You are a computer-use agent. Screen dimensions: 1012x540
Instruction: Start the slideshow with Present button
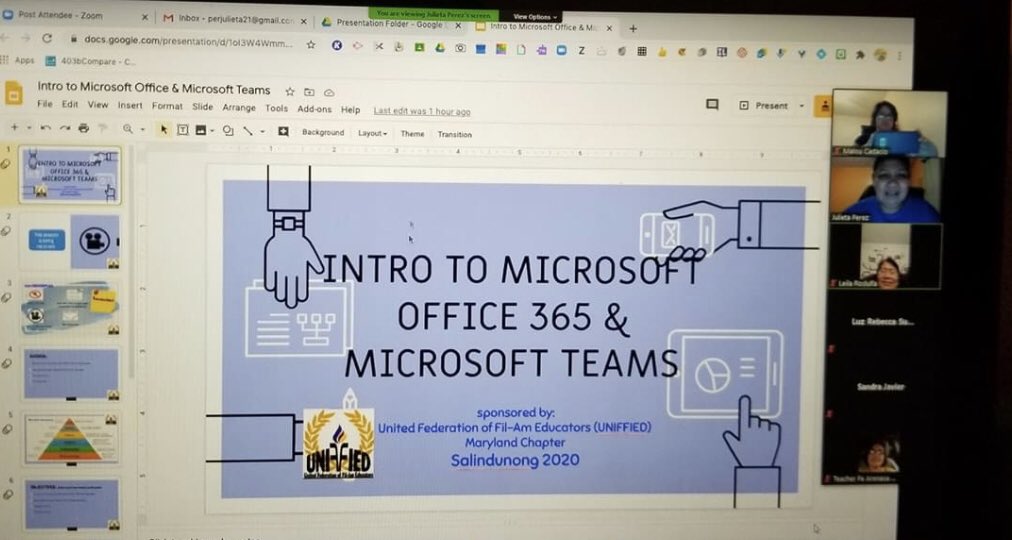point(764,106)
